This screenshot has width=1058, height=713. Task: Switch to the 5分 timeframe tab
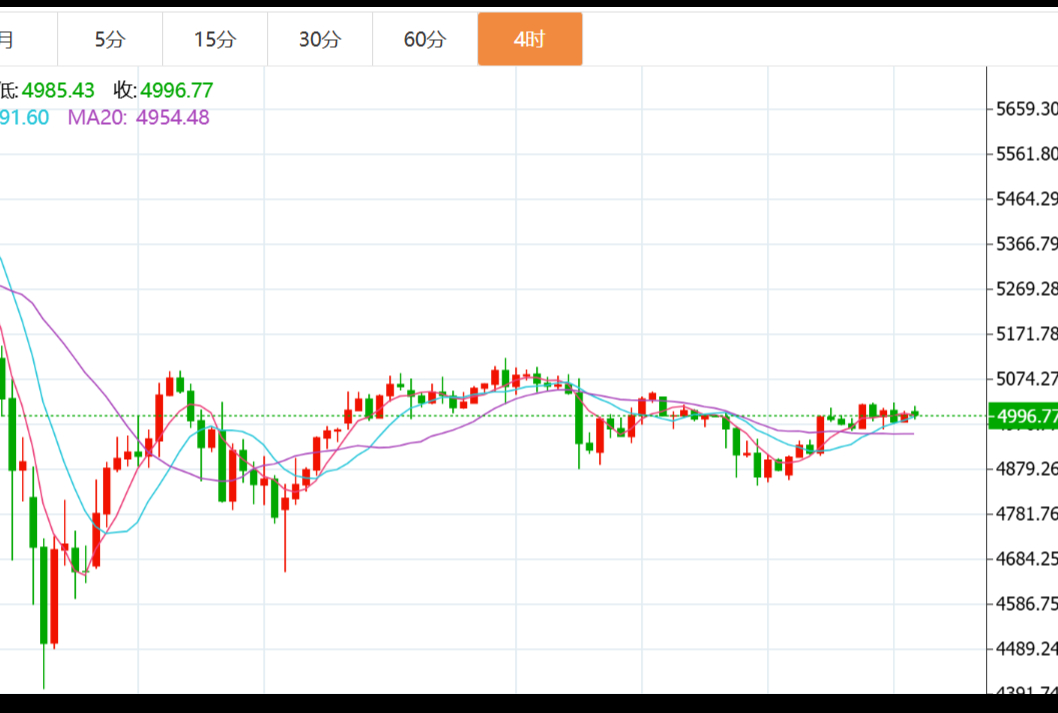click(110, 40)
